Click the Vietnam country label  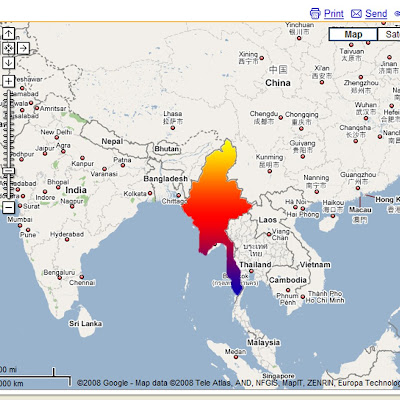pyautogui.click(x=315, y=265)
